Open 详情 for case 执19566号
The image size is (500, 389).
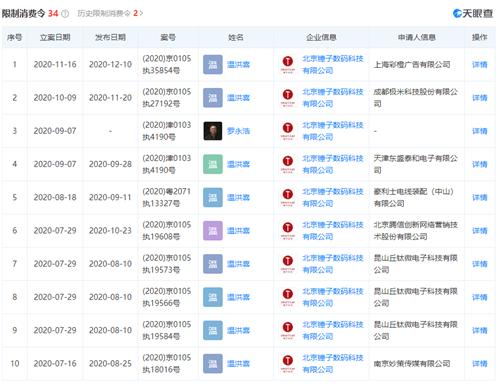[x=480, y=297]
